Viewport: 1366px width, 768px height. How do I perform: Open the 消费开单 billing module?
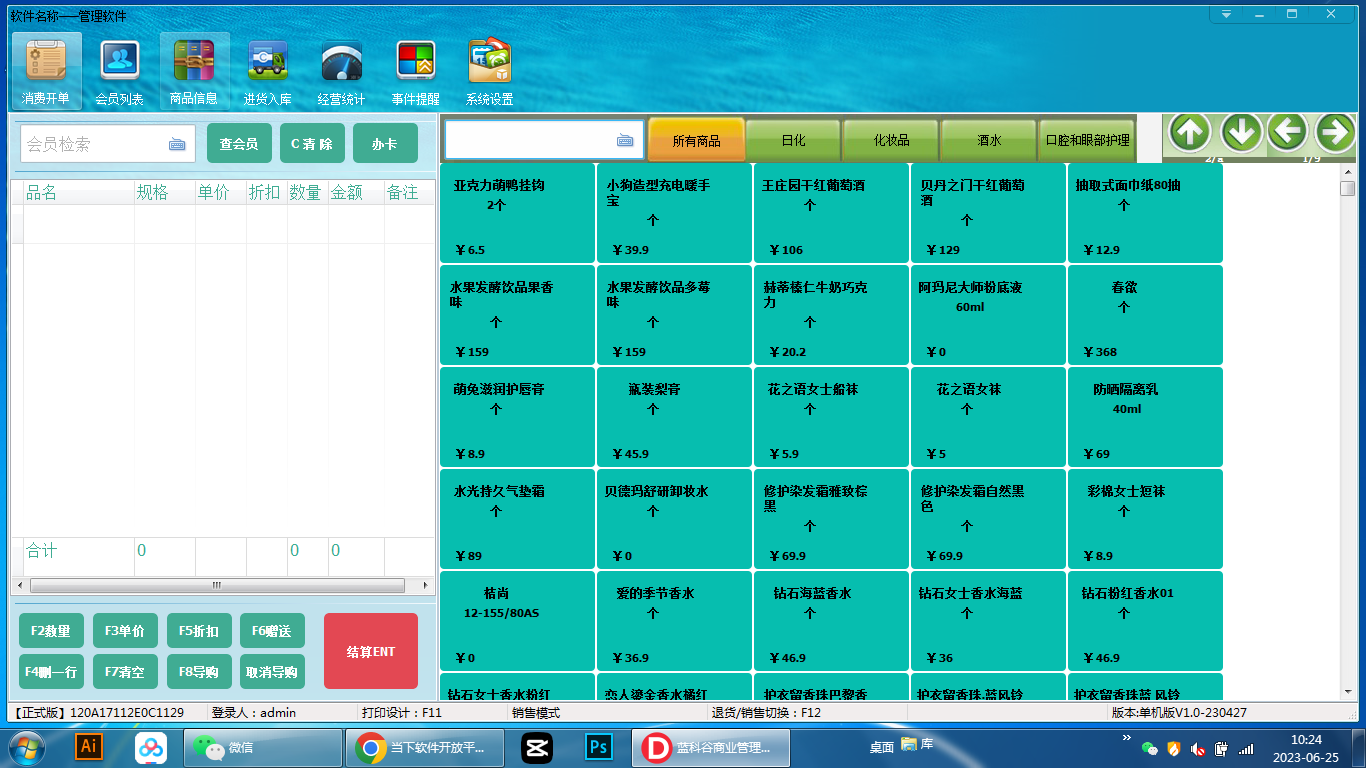point(46,71)
